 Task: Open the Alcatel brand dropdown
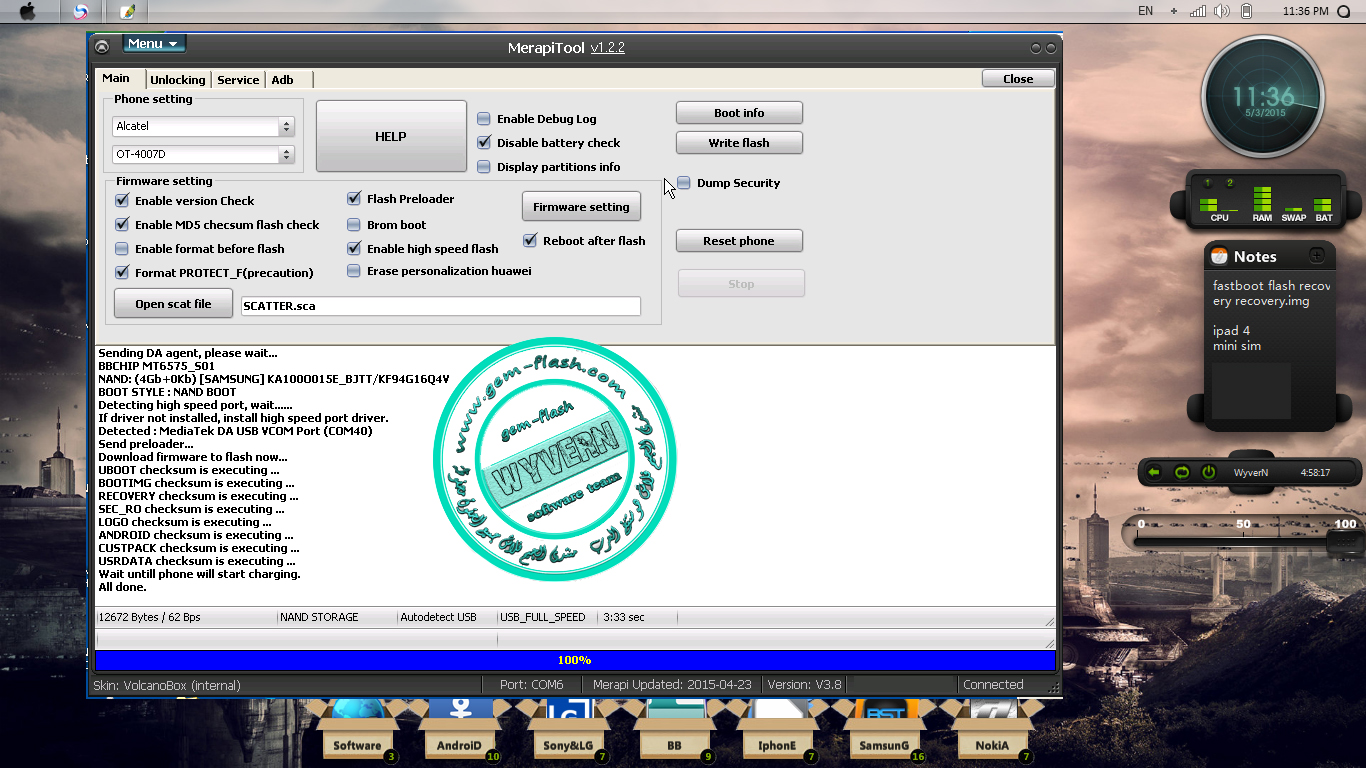[204, 127]
